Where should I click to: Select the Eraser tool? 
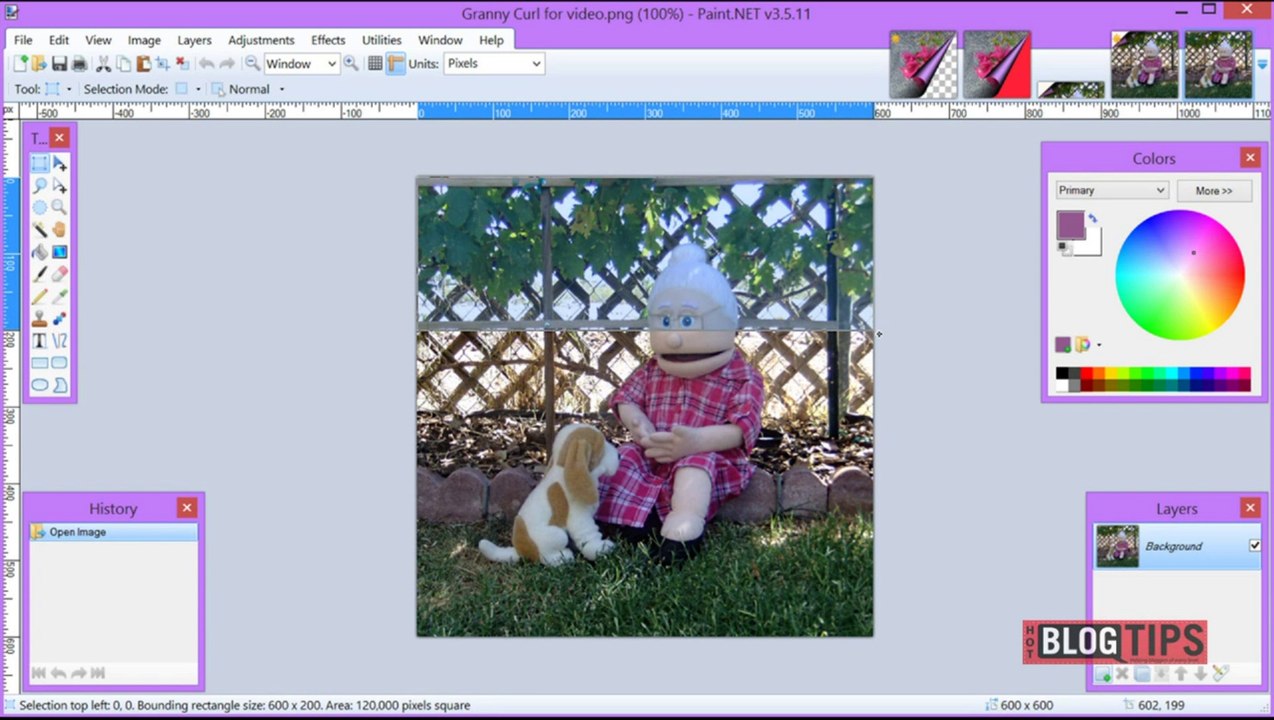pos(60,273)
